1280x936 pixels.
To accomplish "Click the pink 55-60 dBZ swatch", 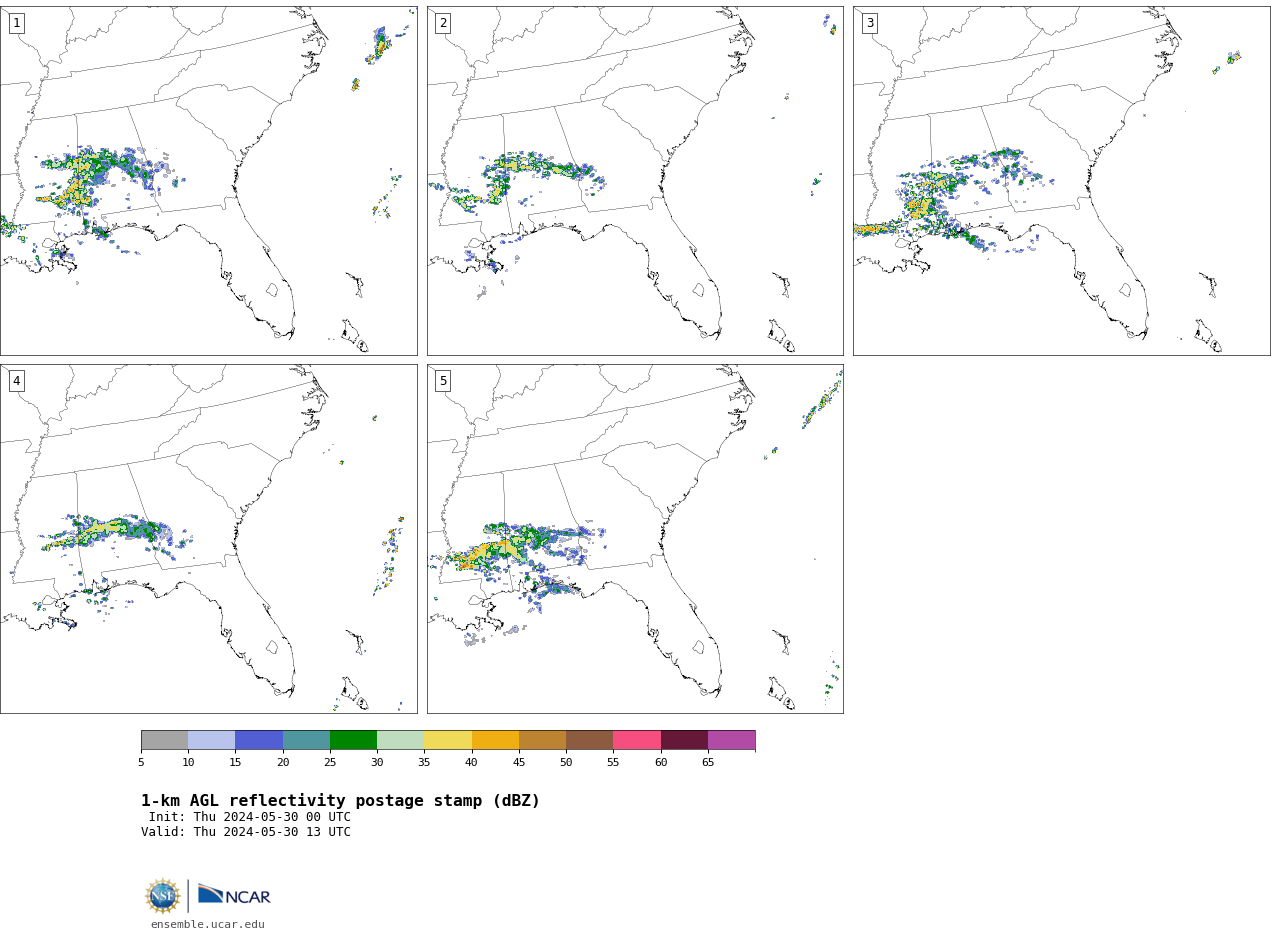I will pos(637,740).
